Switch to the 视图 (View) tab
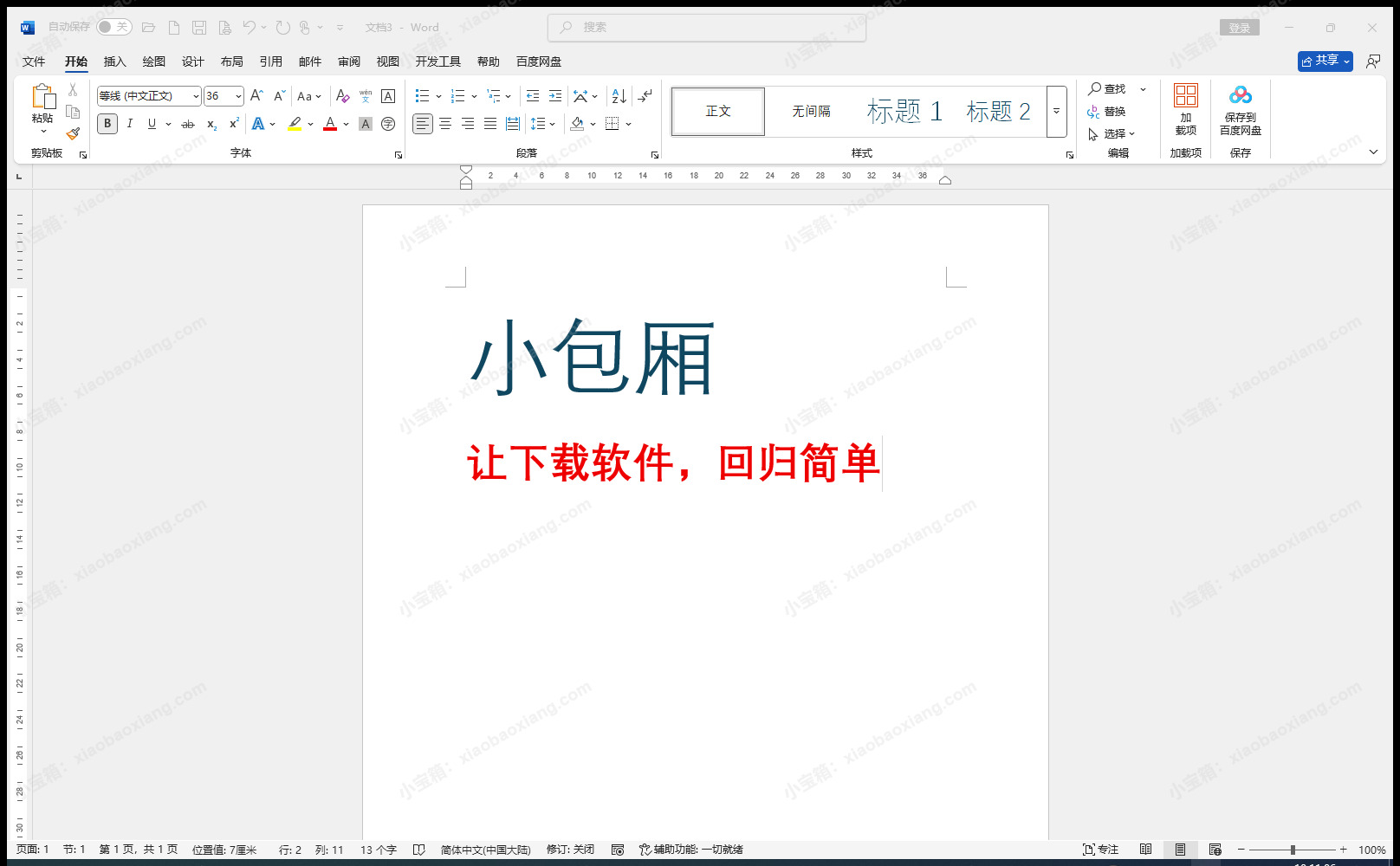Viewport: 1400px width, 866px height. tap(387, 61)
